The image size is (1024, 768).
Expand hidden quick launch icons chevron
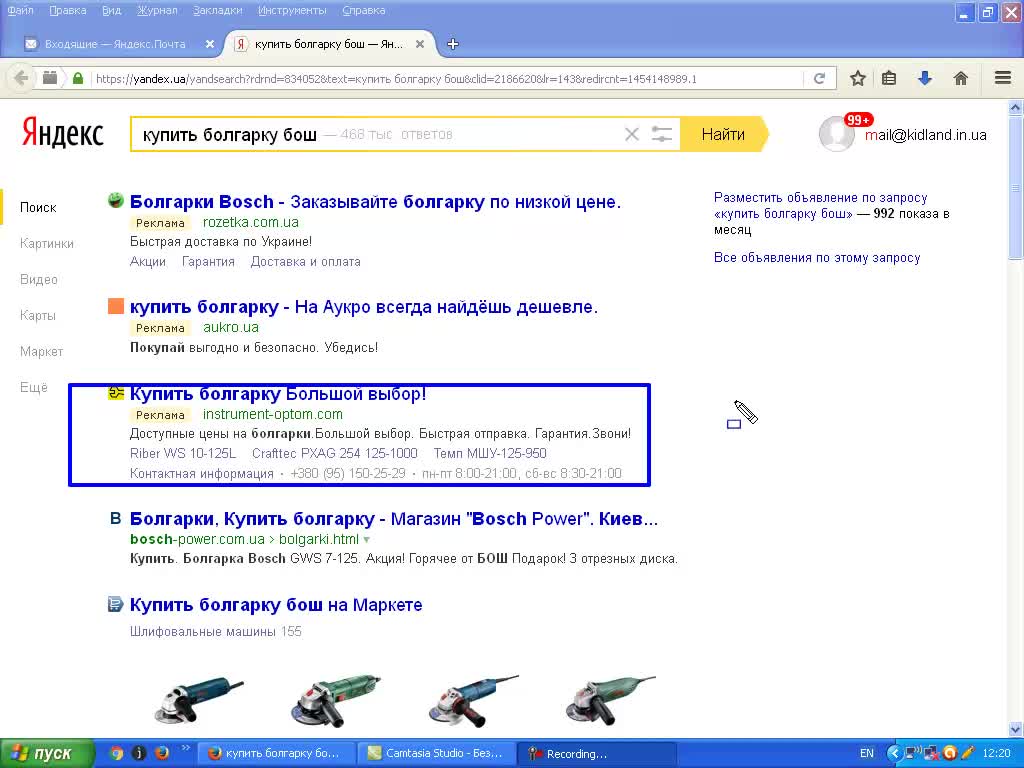point(185,748)
